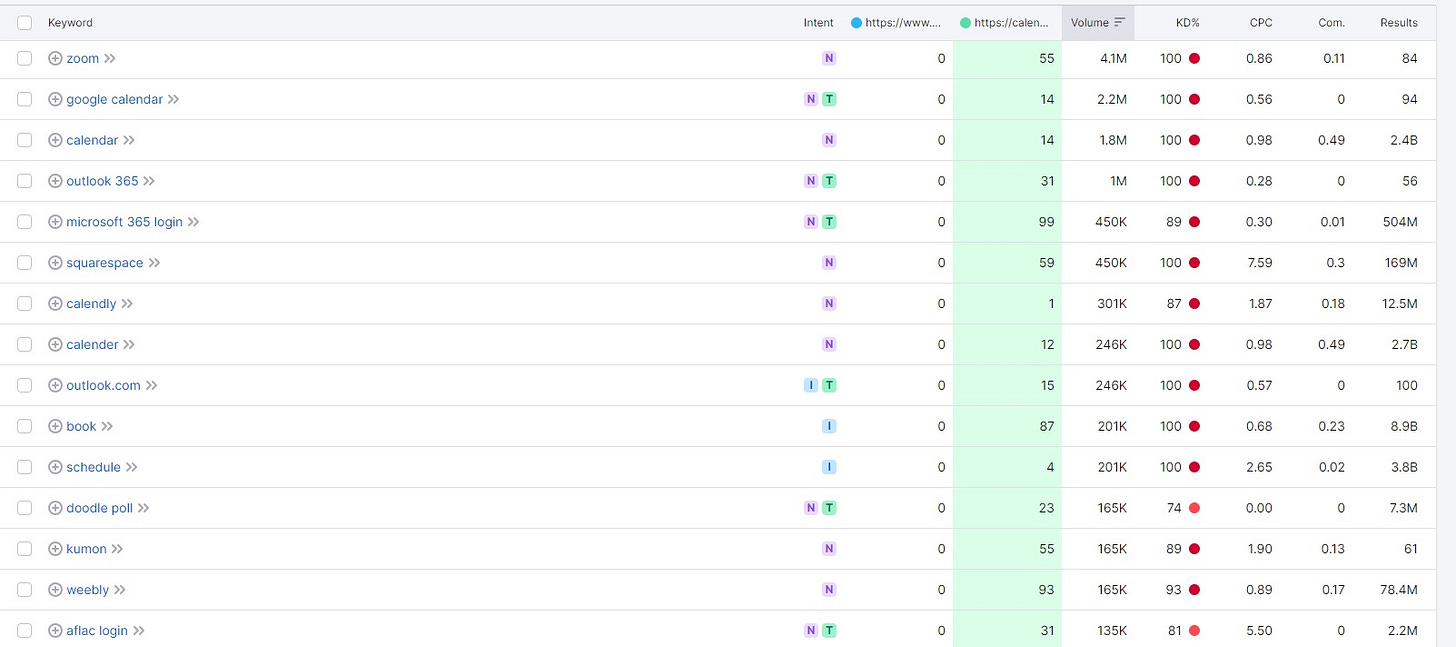The width and height of the screenshot is (1456, 647).
Task: Click the N intent badge for squarespace
Action: (828, 263)
